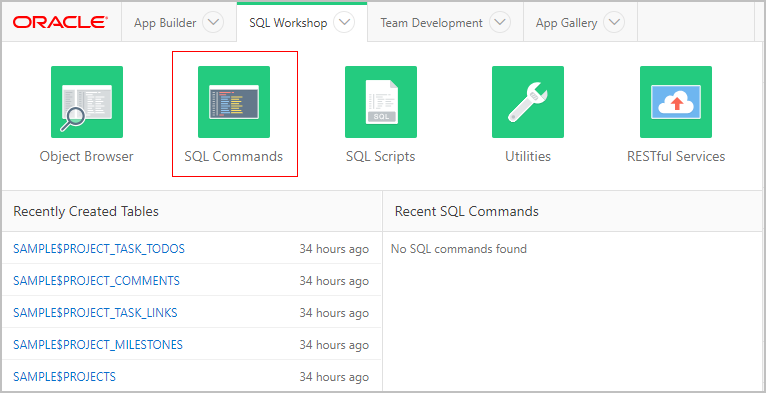The image size is (766, 393).
Task: Expand the App Gallery dropdown arrow
Action: point(614,22)
